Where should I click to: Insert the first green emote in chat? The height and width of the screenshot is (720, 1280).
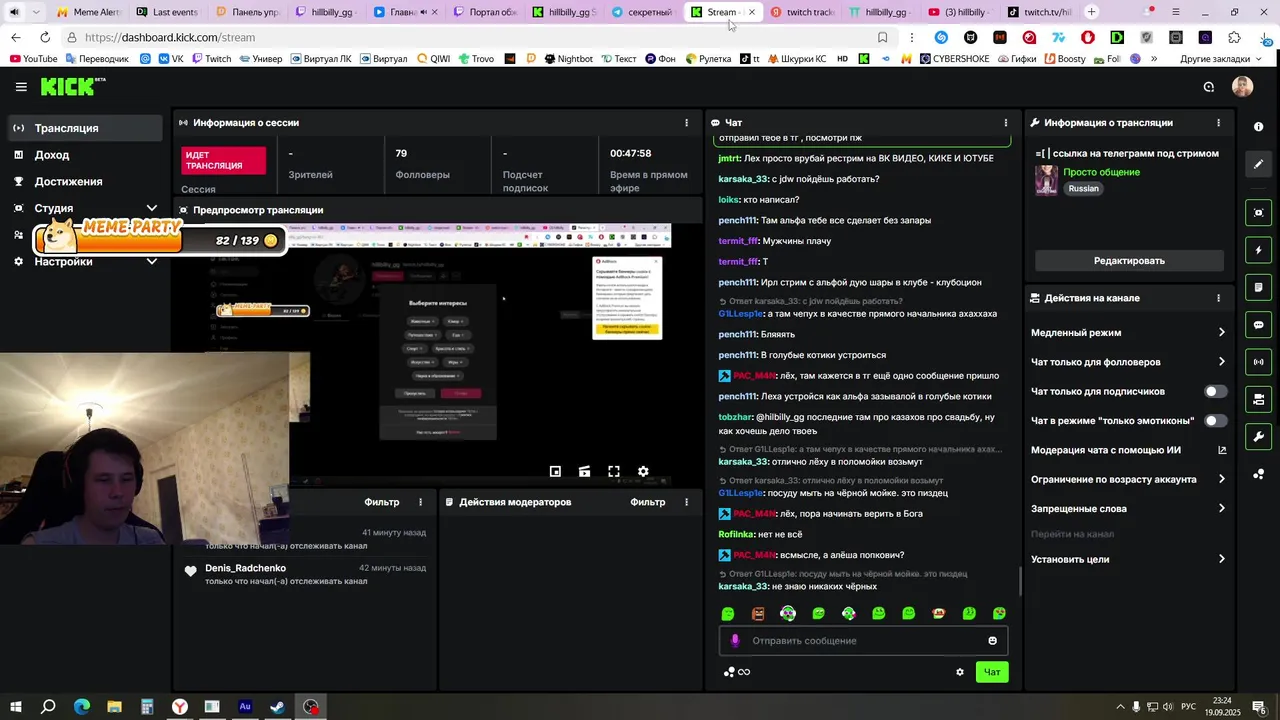pos(728,614)
